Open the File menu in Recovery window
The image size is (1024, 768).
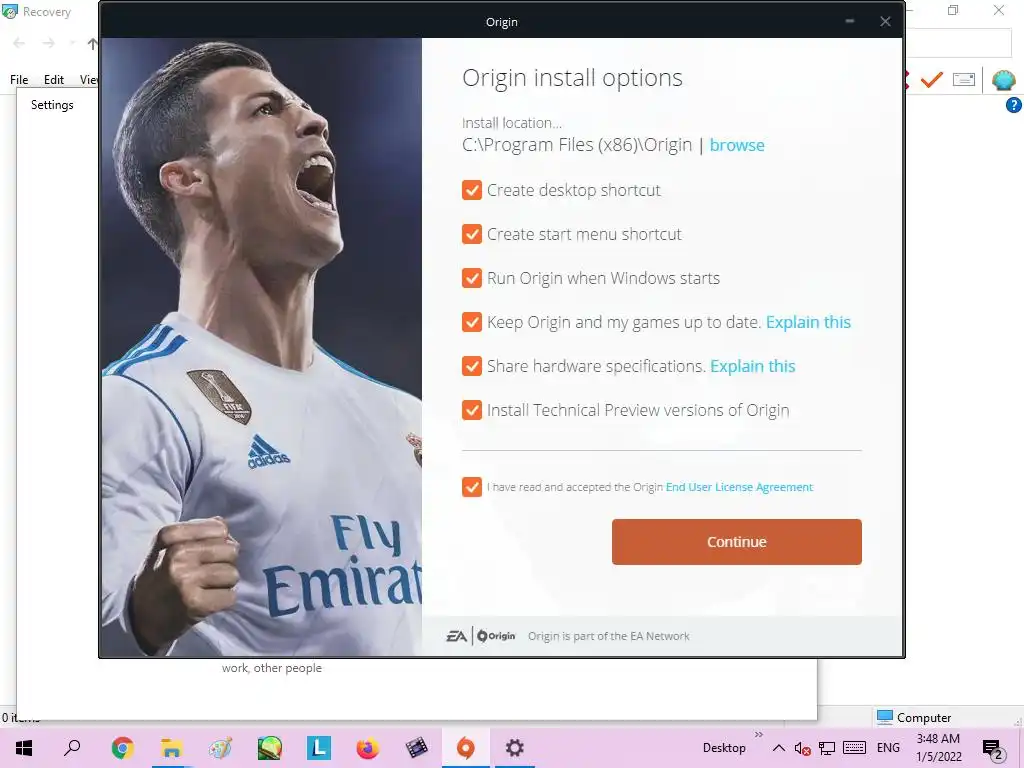pos(19,80)
